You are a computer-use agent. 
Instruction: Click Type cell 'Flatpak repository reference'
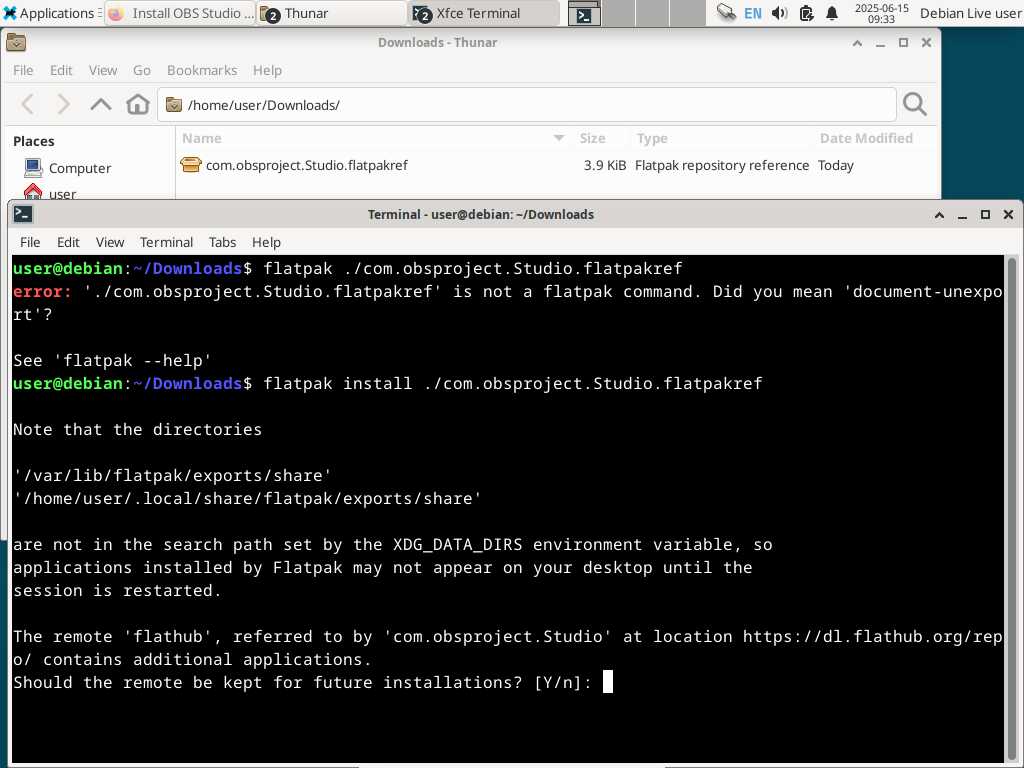coord(722,165)
